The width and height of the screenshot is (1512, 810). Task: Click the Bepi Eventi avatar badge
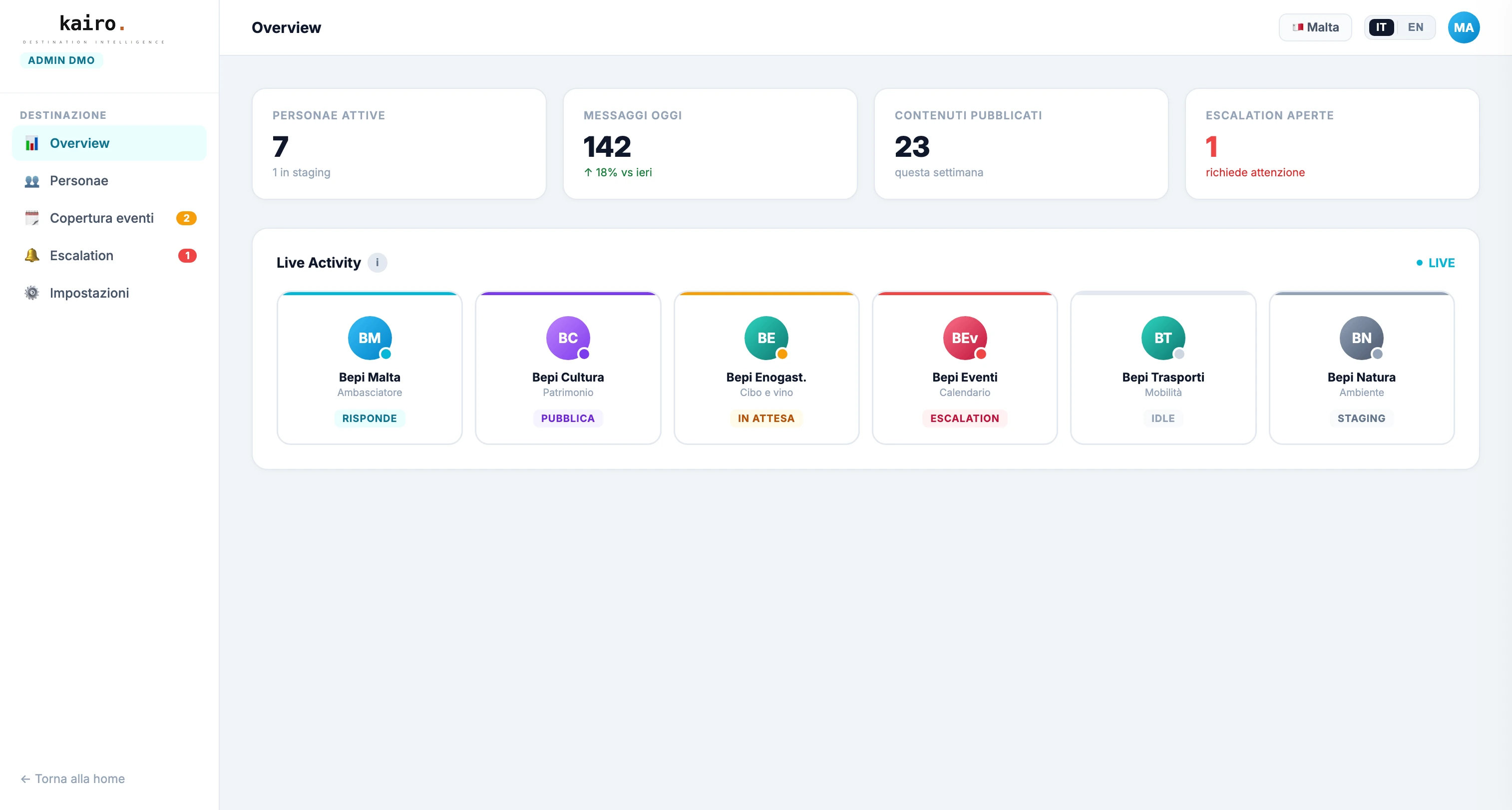click(x=964, y=338)
